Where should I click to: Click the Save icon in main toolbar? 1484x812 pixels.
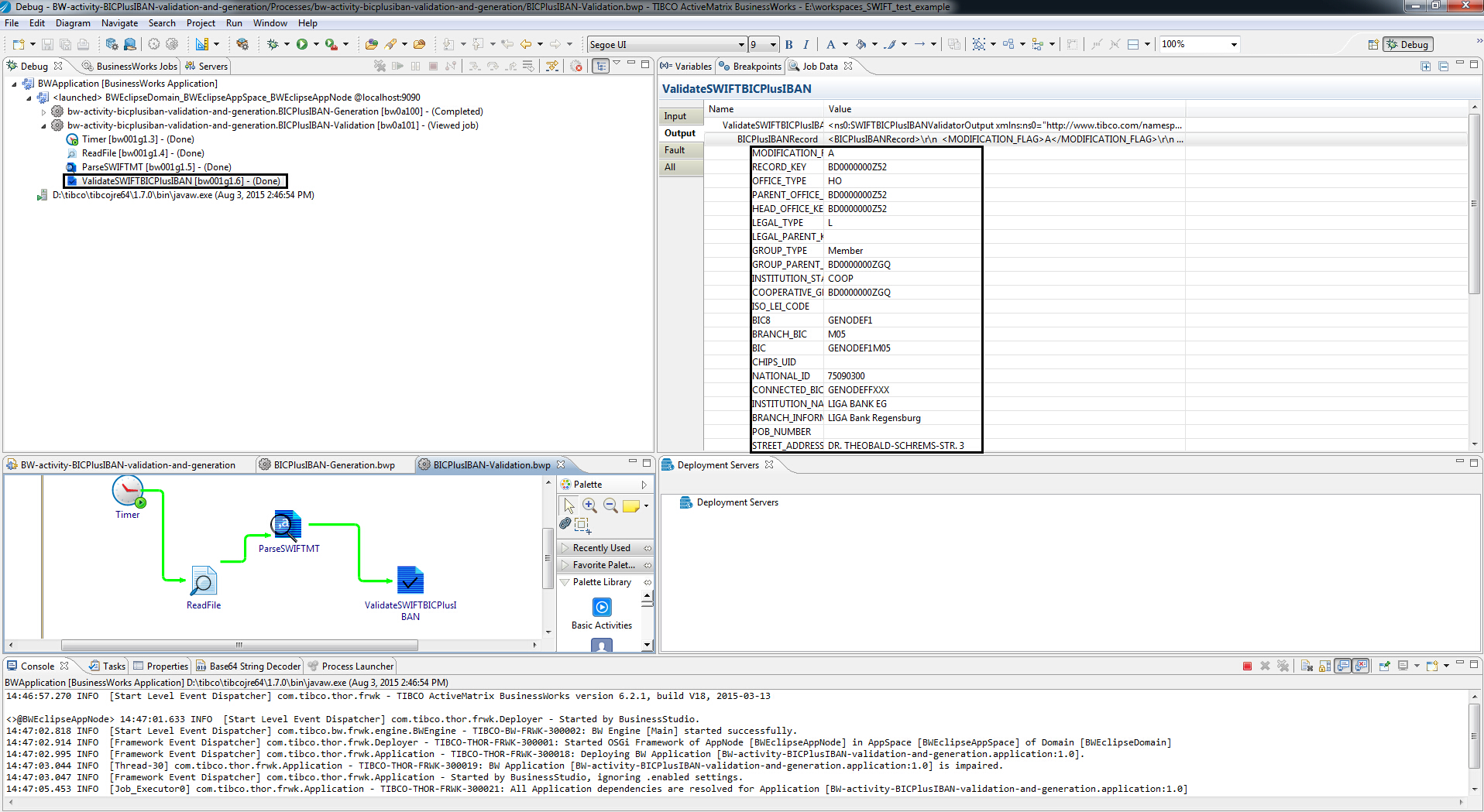click(x=47, y=44)
